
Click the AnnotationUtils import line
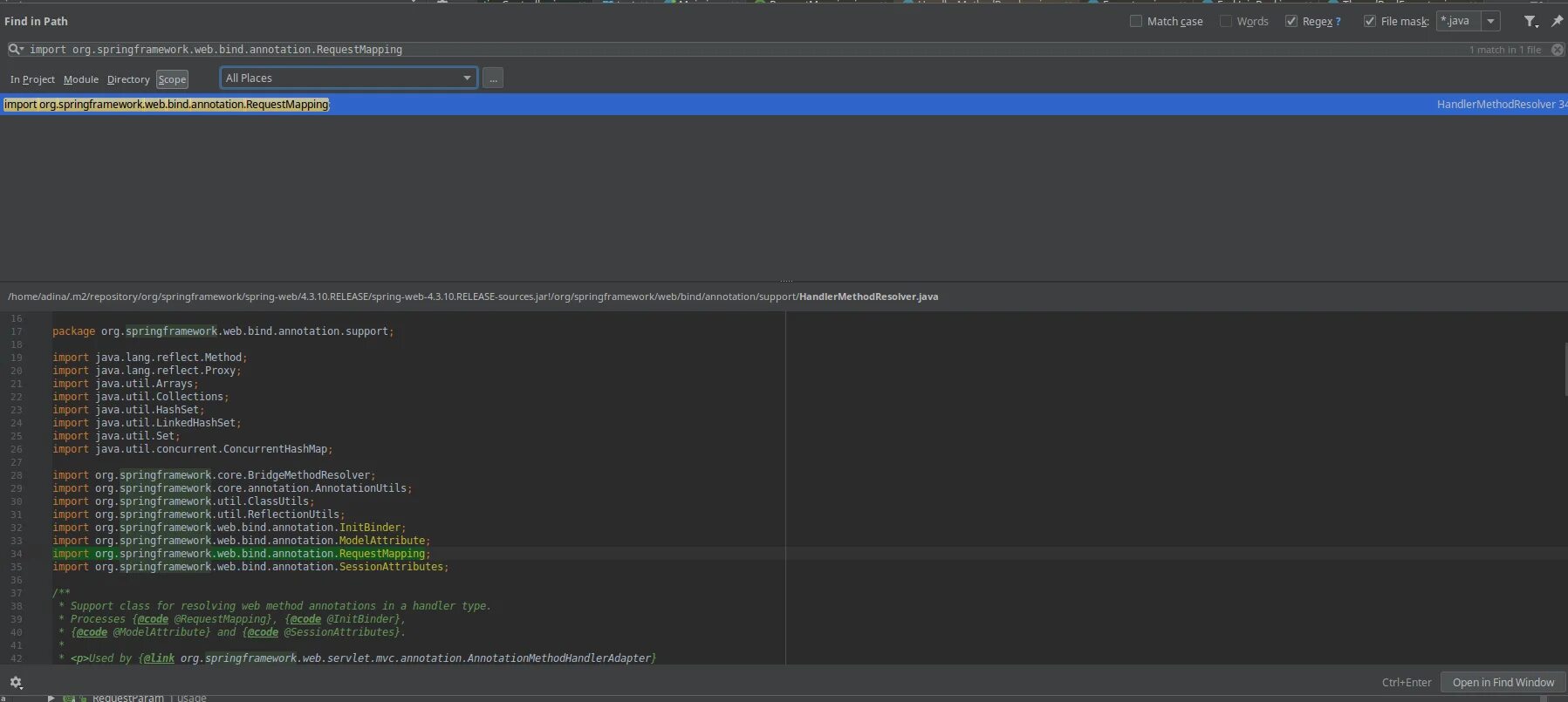coord(232,488)
